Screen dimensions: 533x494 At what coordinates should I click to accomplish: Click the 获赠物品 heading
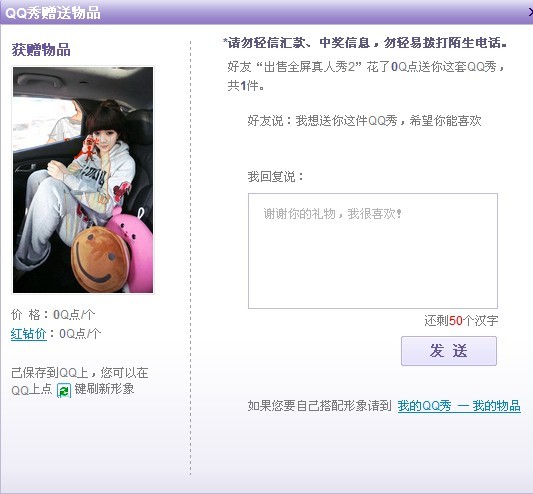[41, 50]
